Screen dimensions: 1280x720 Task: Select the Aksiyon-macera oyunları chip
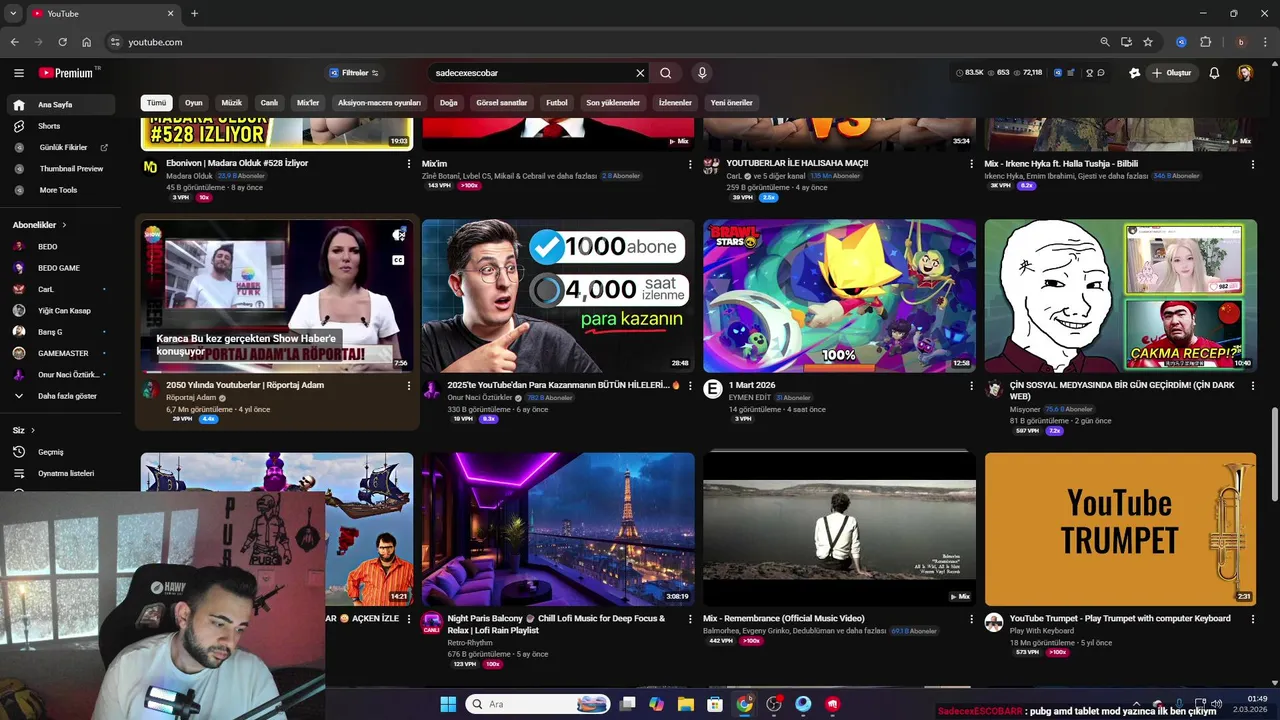[379, 103]
